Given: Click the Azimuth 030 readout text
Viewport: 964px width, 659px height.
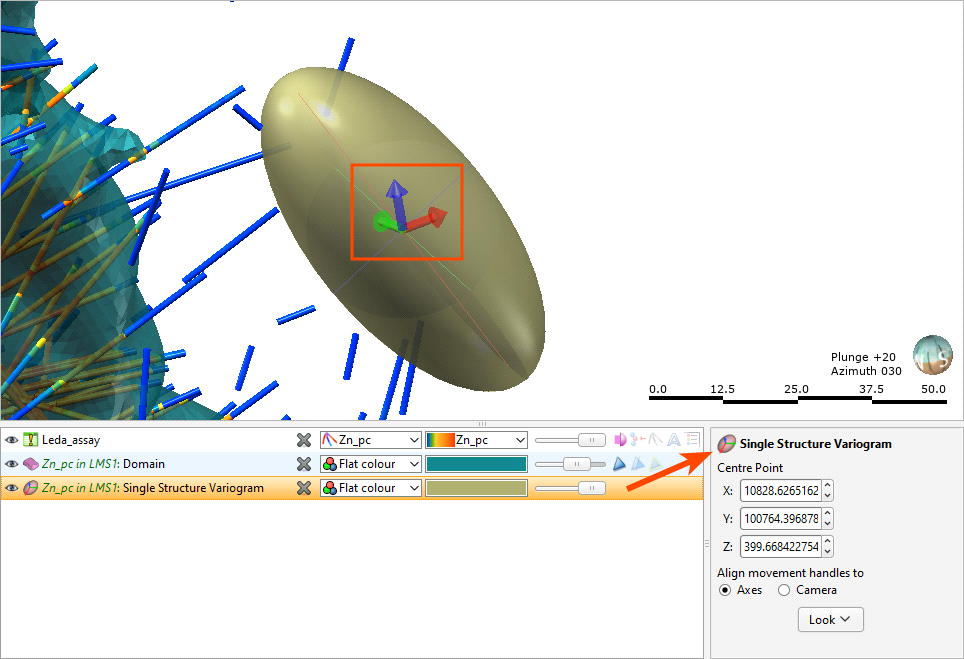Looking at the screenshot, I should 866,371.
